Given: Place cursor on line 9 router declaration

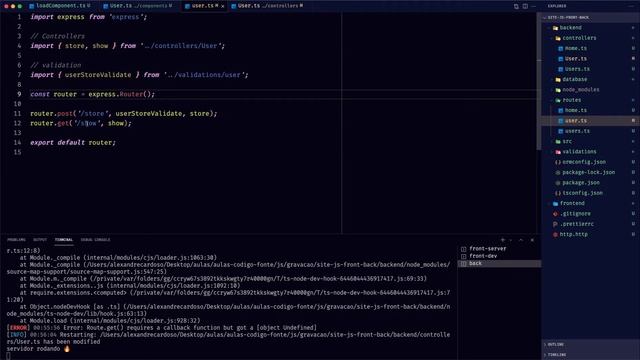Looking at the screenshot, I should point(93,94).
